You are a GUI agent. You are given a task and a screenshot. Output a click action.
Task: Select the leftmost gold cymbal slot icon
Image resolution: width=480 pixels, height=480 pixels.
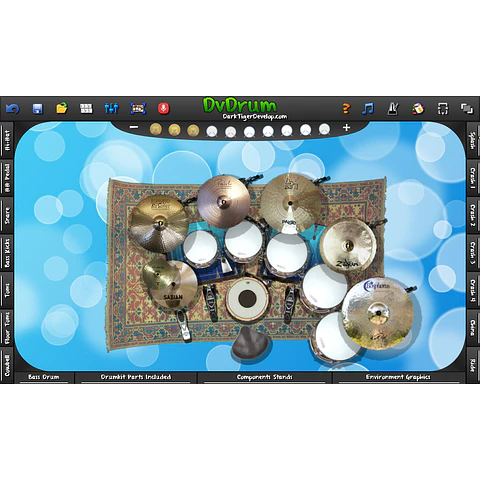(156, 129)
